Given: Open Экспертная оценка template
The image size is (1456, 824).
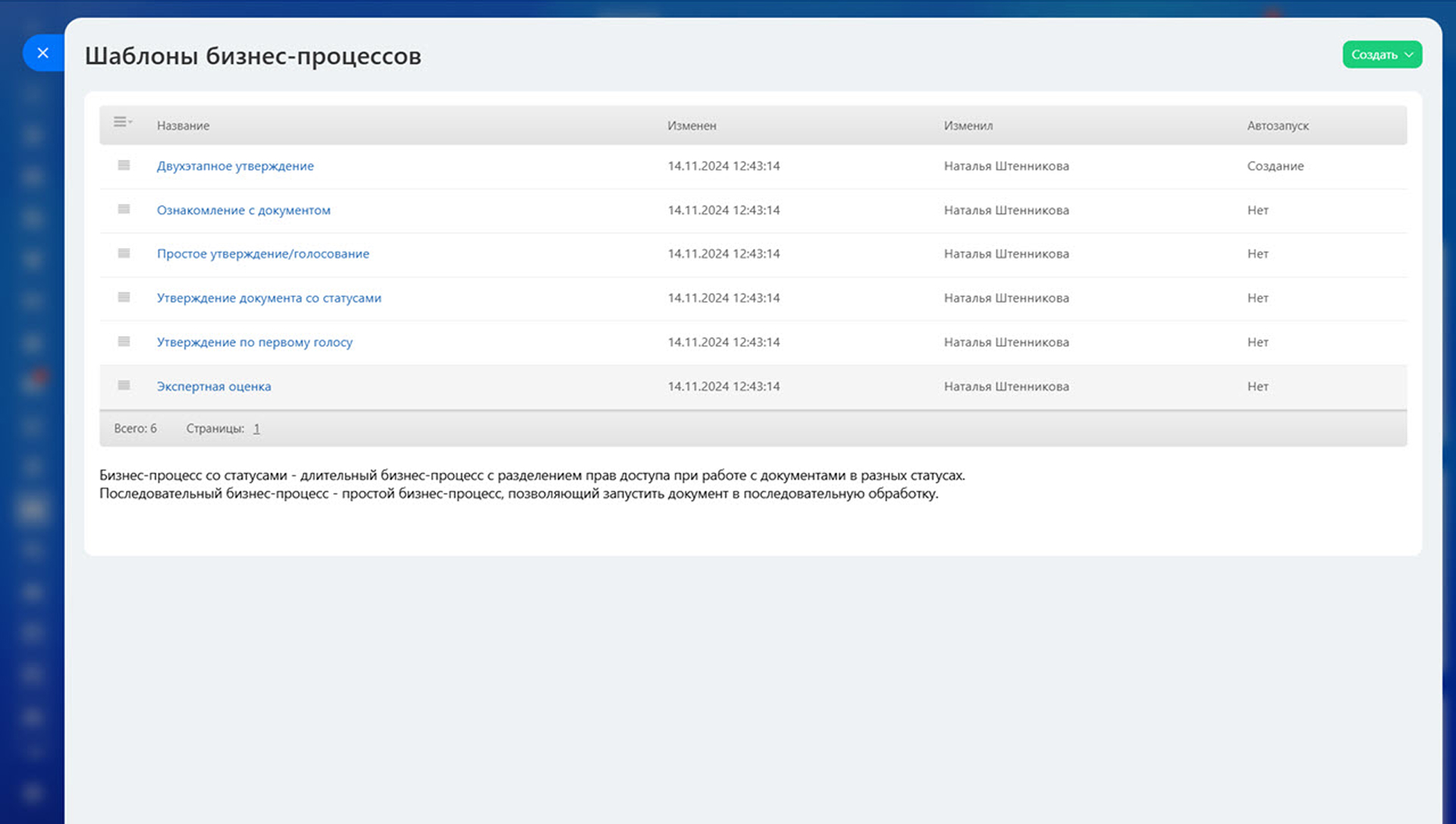Looking at the screenshot, I should click(x=214, y=386).
